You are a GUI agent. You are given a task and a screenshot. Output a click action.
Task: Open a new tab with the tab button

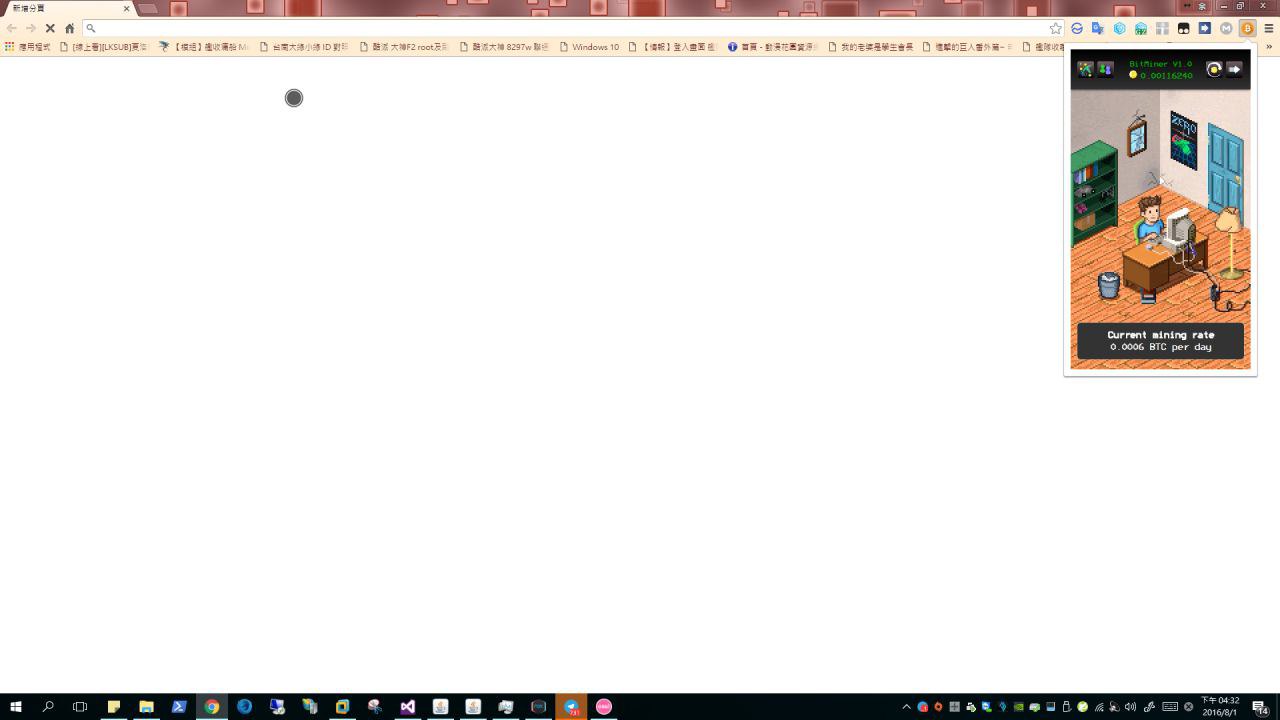pyautogui.click(x=148, y=8)
